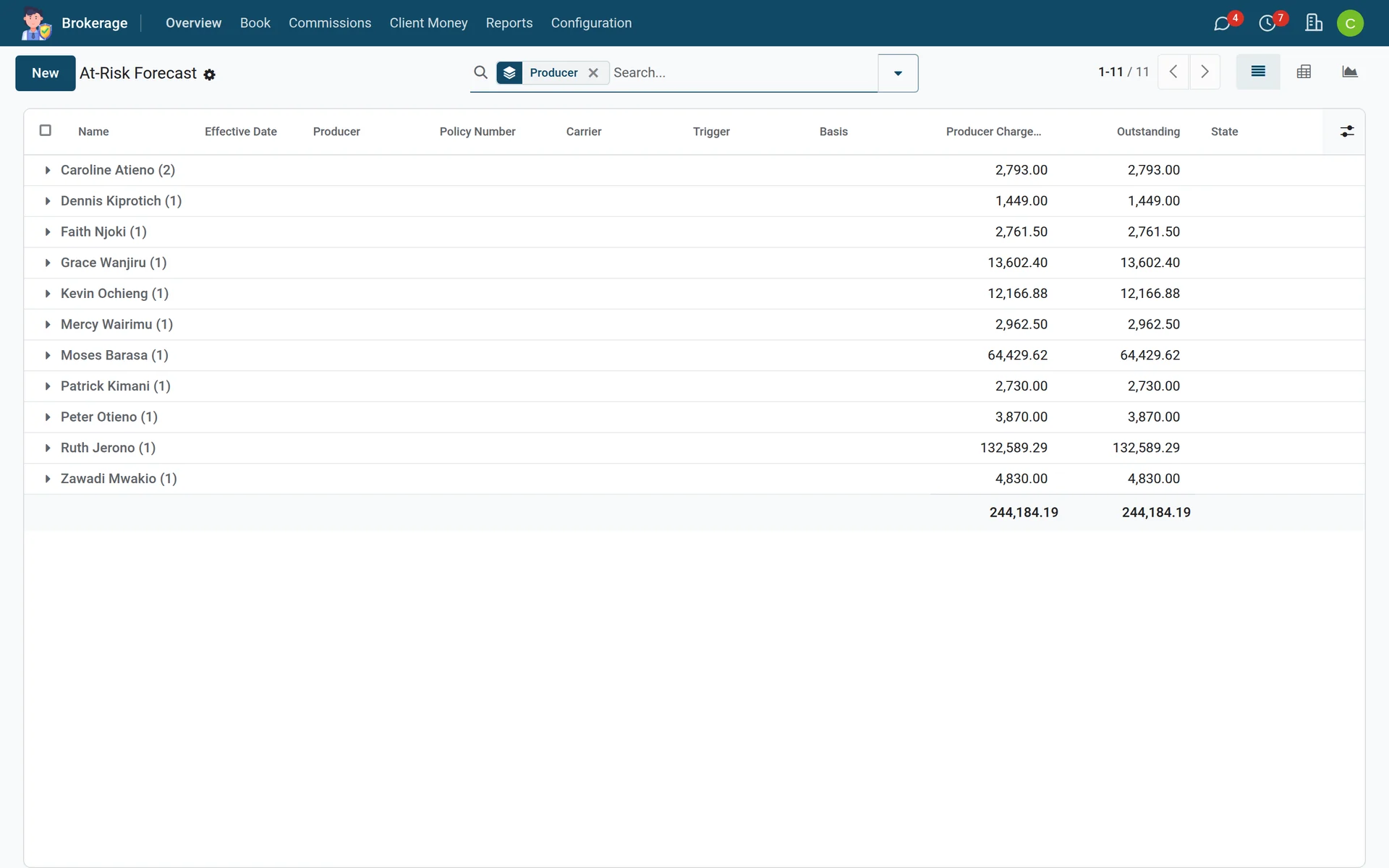Open the optional columns adjuster
This screenshot has width=1389, height=868.
pyautogui.click(x=1346, y=131)
